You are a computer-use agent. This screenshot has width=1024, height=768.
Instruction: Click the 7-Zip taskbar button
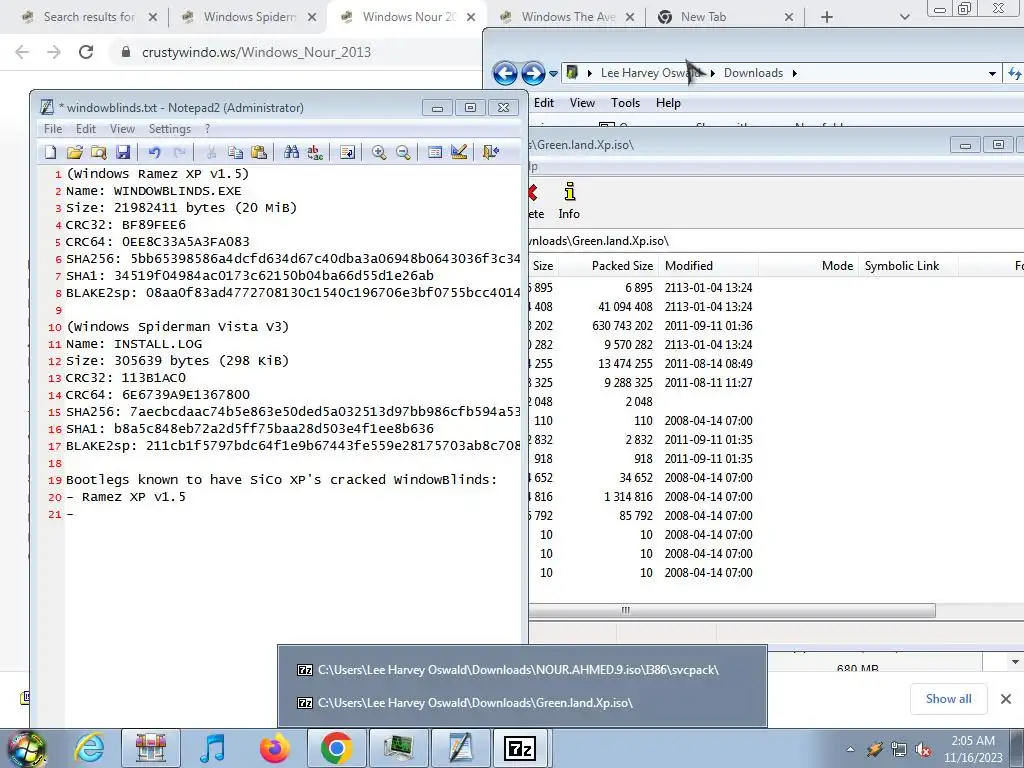520,748
